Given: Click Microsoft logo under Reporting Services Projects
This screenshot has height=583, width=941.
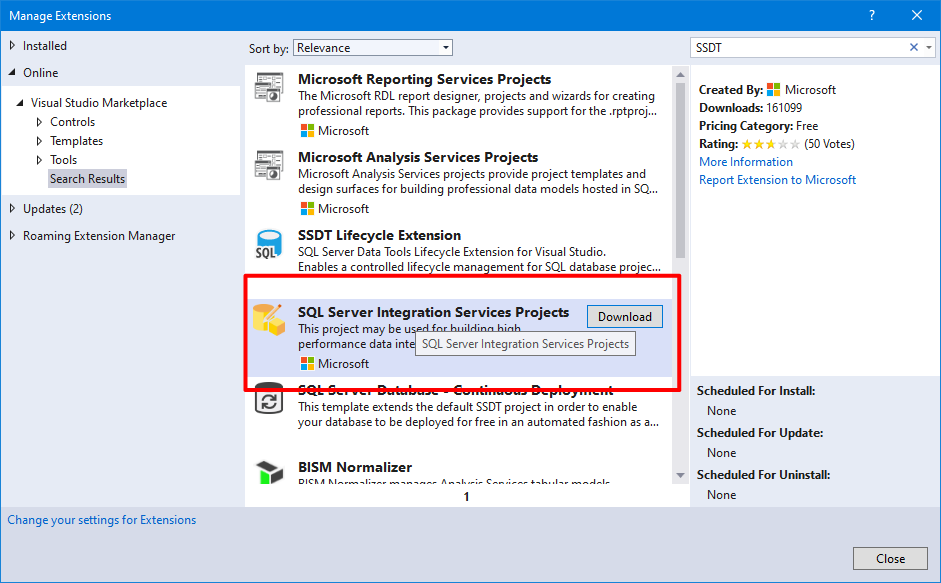Looking at the screenshot, I should pyautogui.click(x=307, y=131).
